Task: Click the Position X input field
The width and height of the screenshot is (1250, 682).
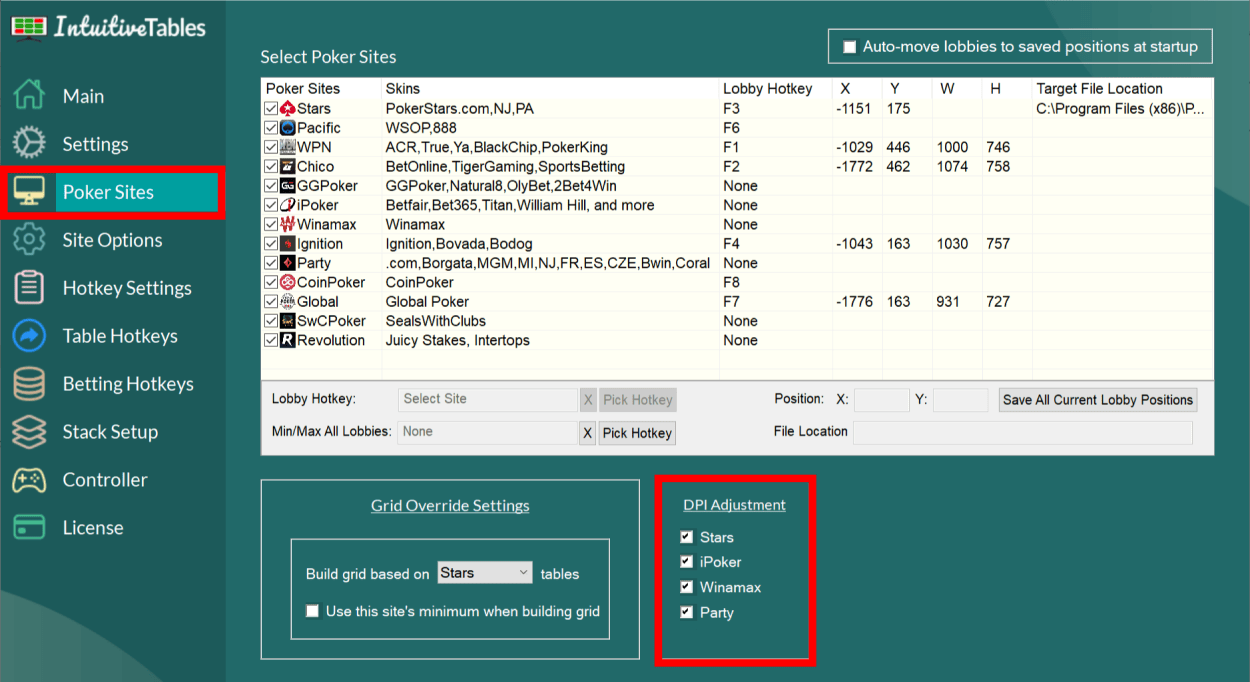Action: (x=882, y=400)
